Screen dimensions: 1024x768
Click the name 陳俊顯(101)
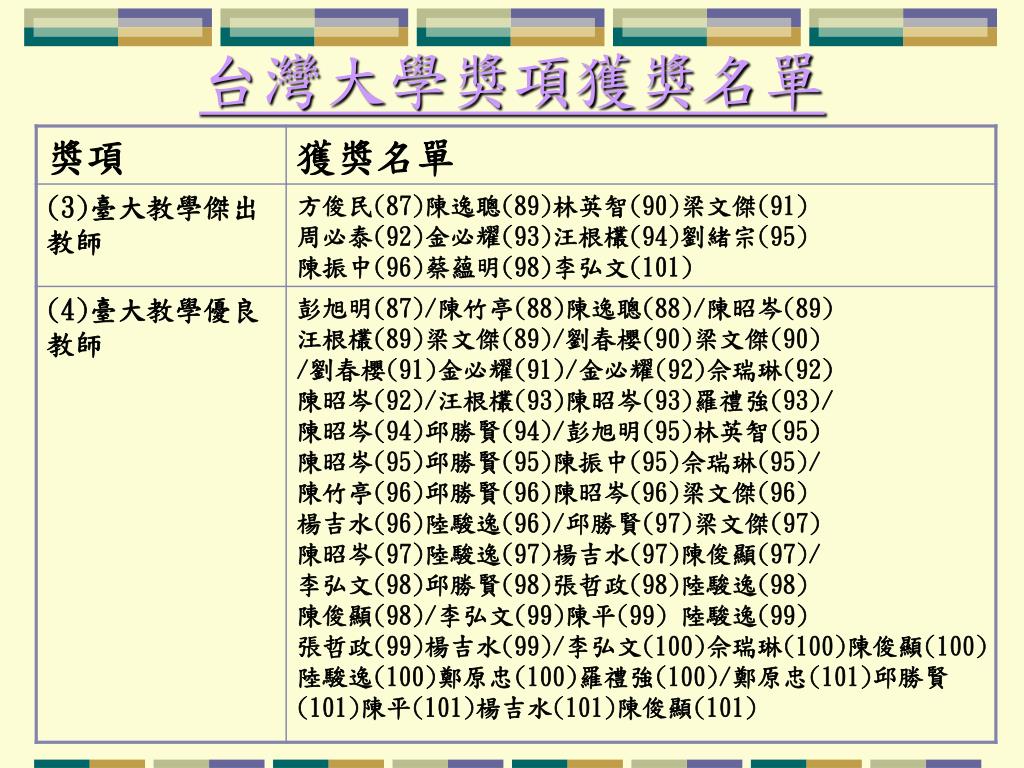[688, 707]
